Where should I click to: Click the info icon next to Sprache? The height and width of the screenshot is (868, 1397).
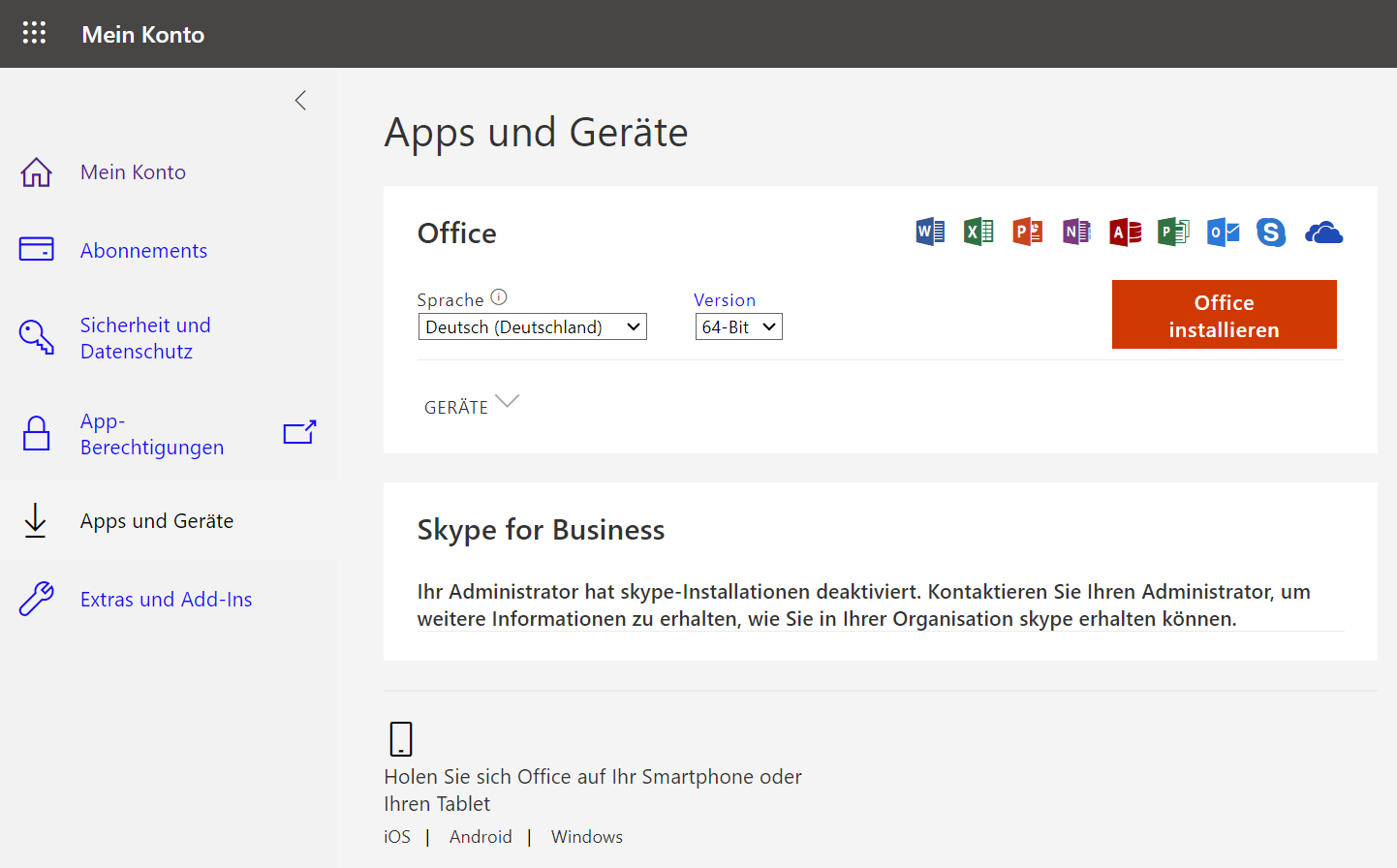(x=499, y=297)
